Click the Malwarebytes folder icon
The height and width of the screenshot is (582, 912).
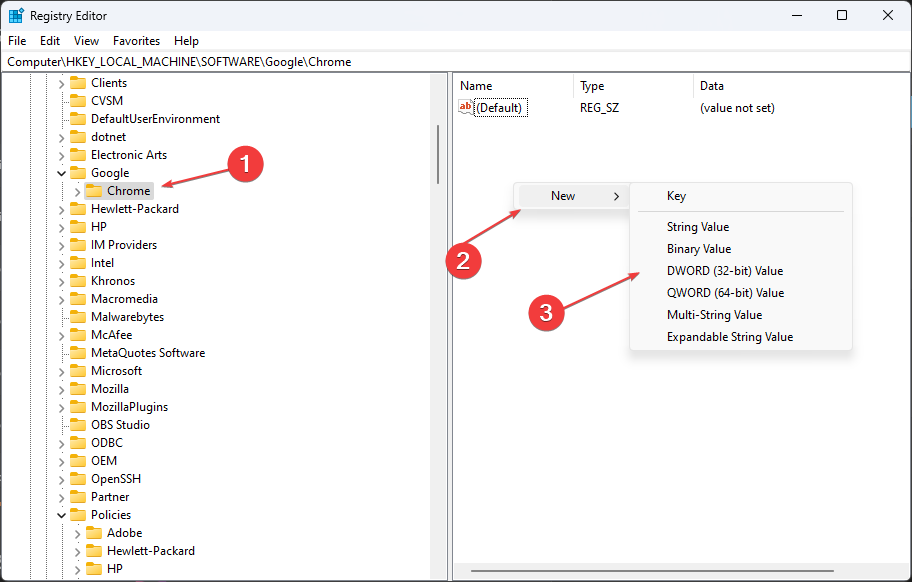[78, 317]
